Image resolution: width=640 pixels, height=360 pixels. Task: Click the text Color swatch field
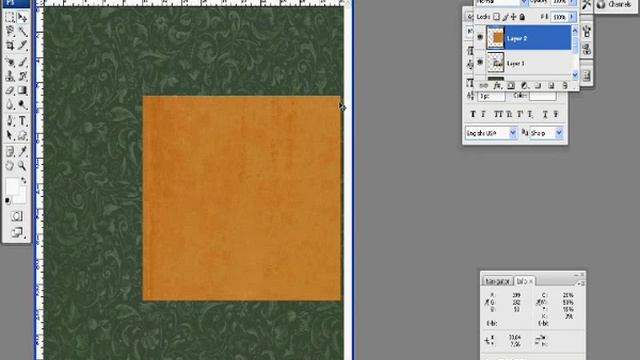(x=542, y=96)
